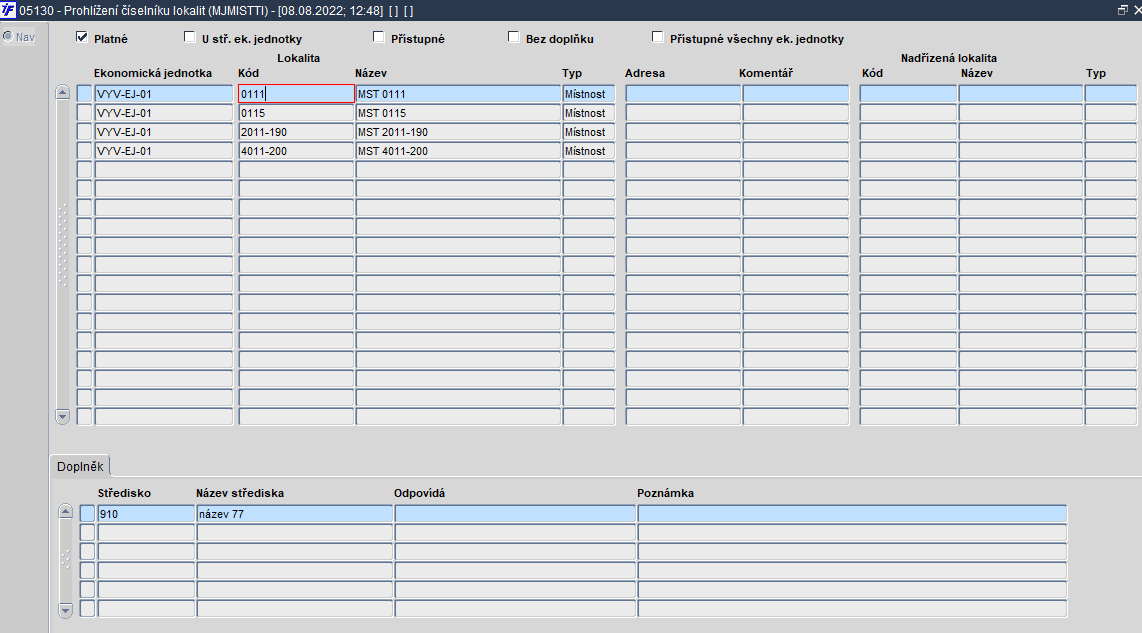Click the Kód field containing 2011-190

pyautogui.click(x=296, y=132)
